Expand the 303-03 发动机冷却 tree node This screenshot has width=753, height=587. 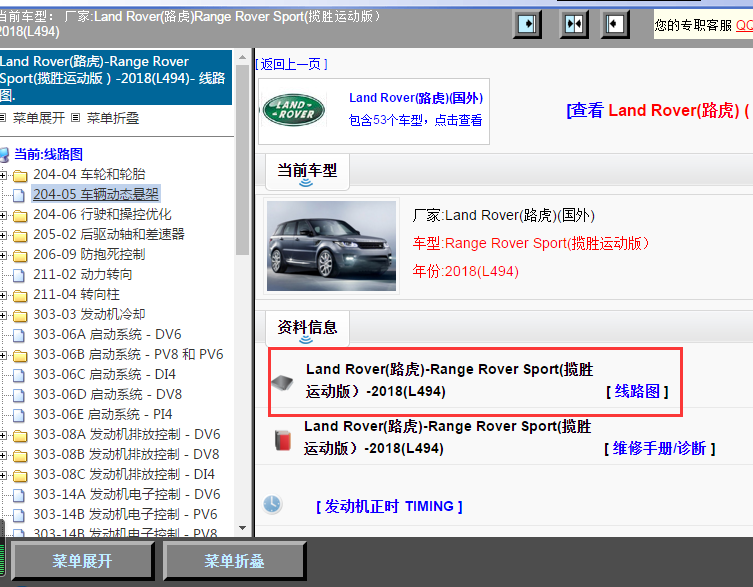point(3,316)
